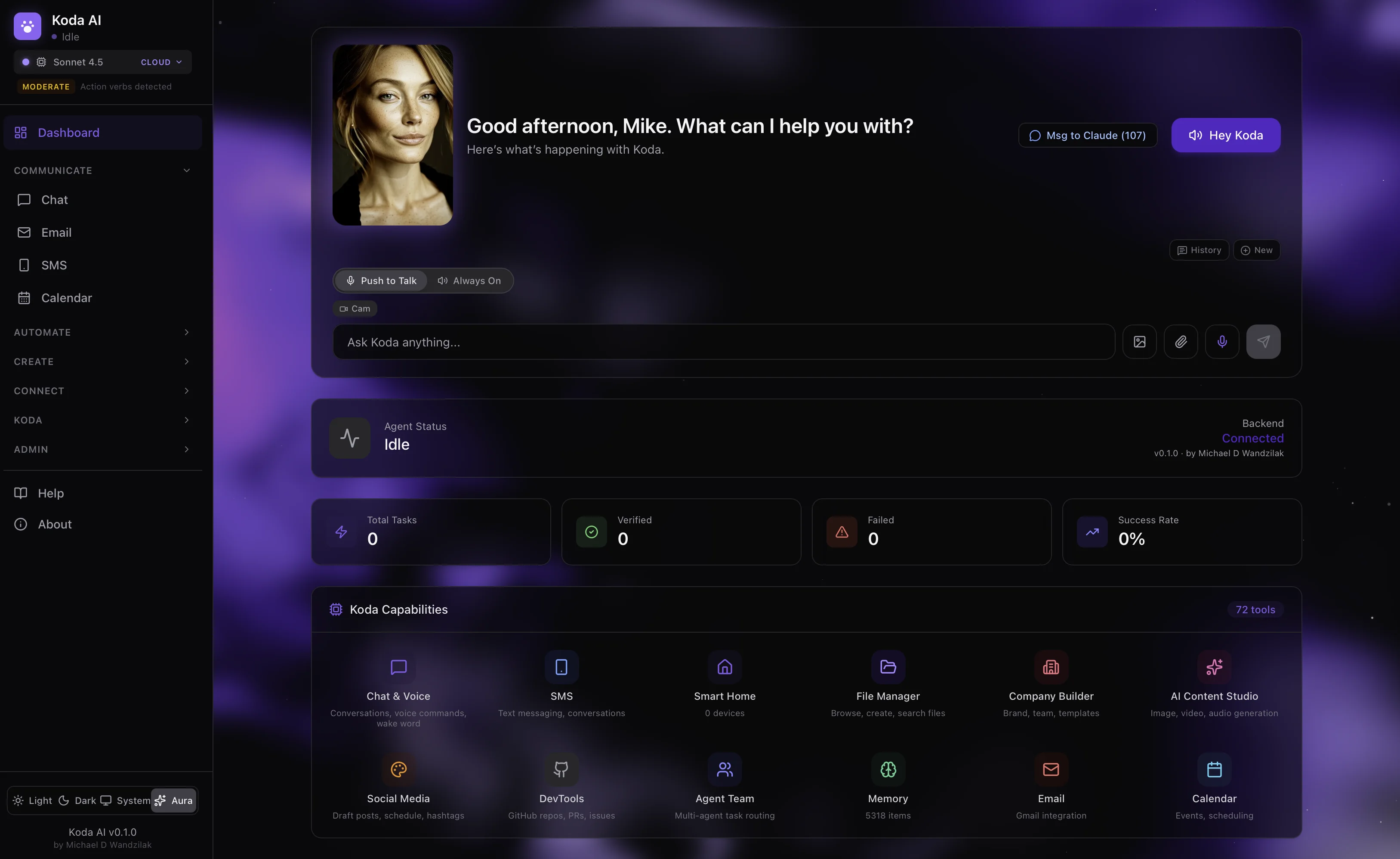Viewport: 1400px width, 859px height.
Task: Toggle the Cam button
Action: click(355, 309)
